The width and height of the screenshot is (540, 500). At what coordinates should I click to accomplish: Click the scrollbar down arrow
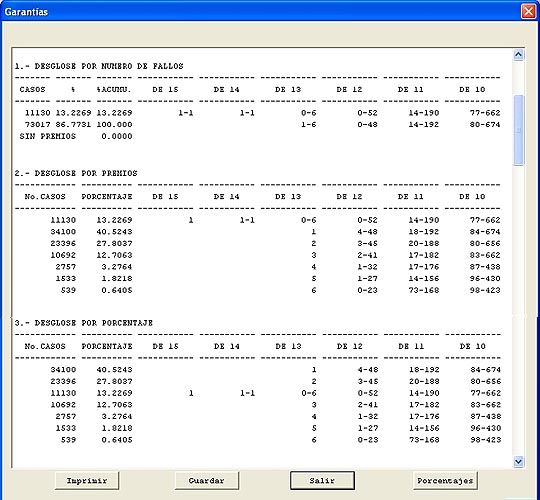[x=519, y=461]
